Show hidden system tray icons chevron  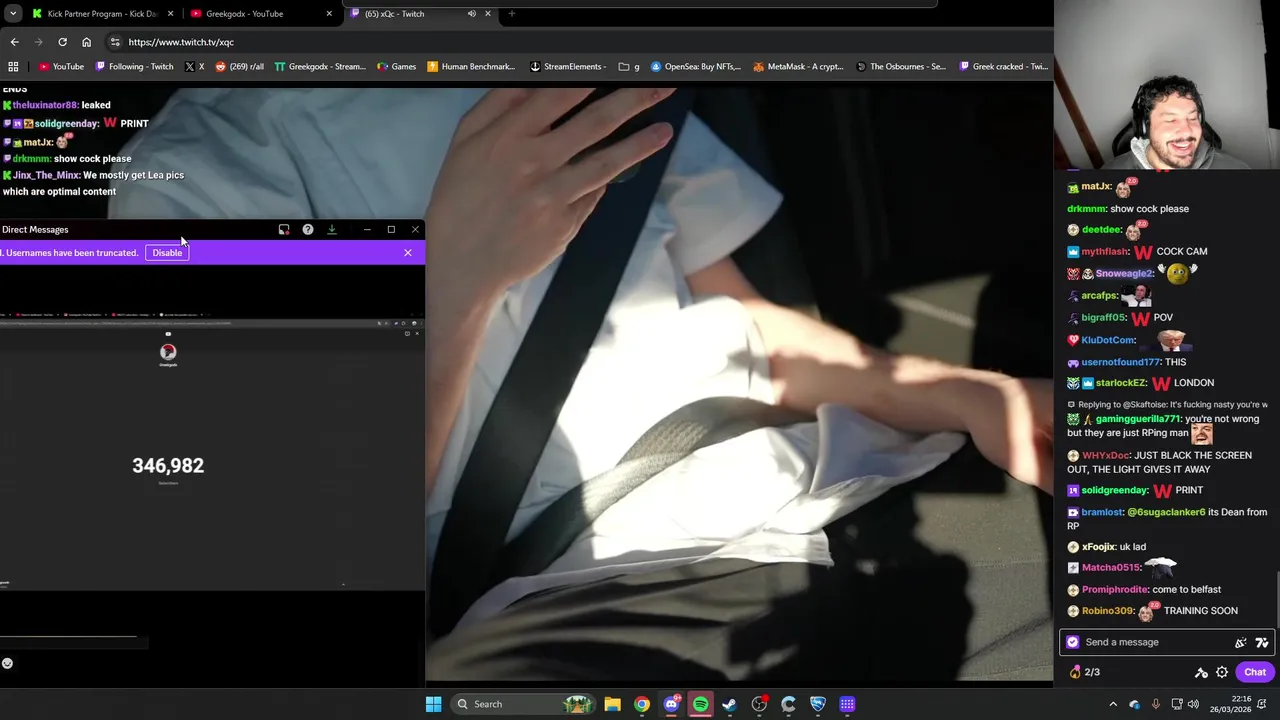[1113, 704]
